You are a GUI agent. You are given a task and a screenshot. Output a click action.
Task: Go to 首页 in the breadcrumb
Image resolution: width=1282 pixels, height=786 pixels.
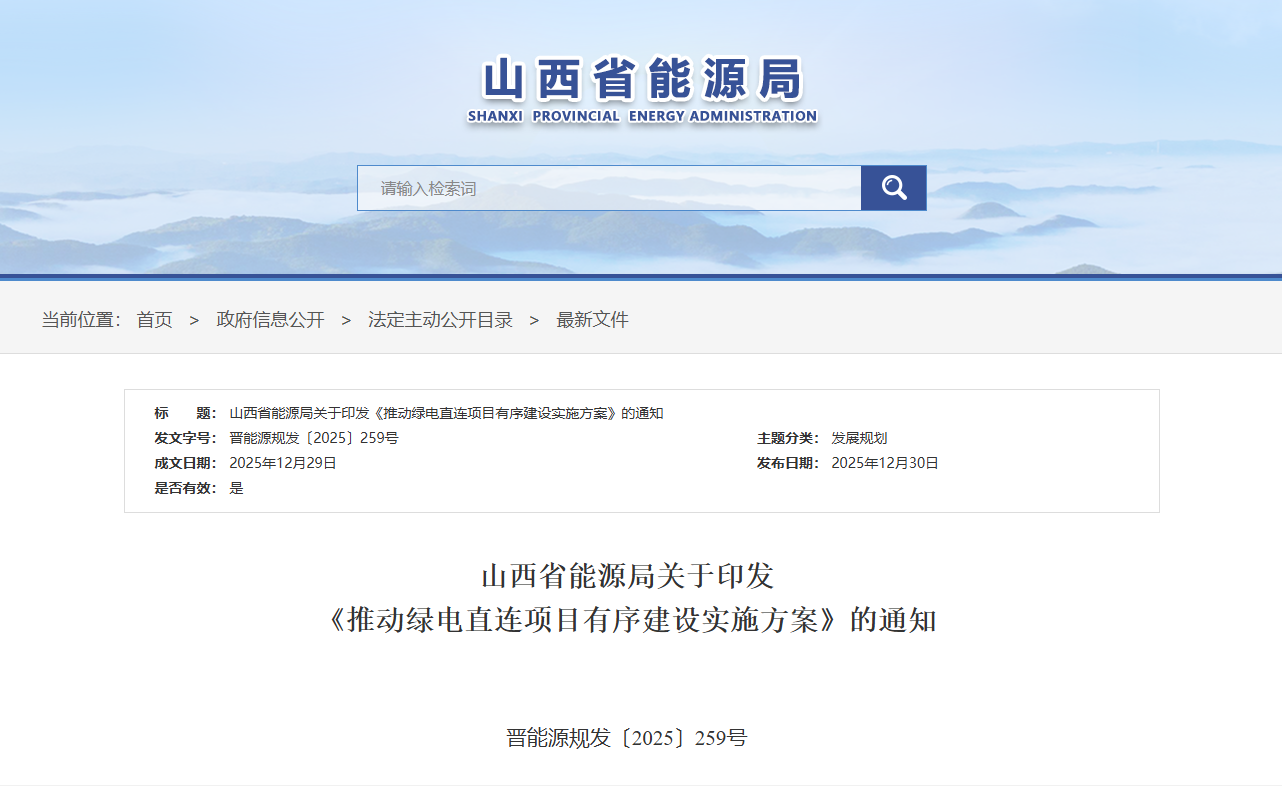pos(154,320)
